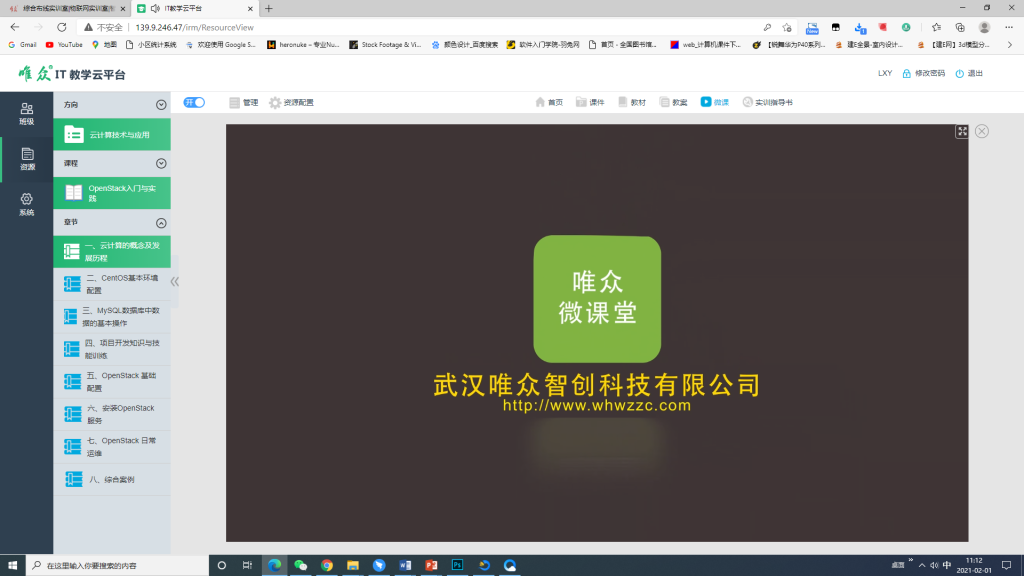Open the 管理 management view
Viewport: 1024px width, 576px height.
point(244,103)
